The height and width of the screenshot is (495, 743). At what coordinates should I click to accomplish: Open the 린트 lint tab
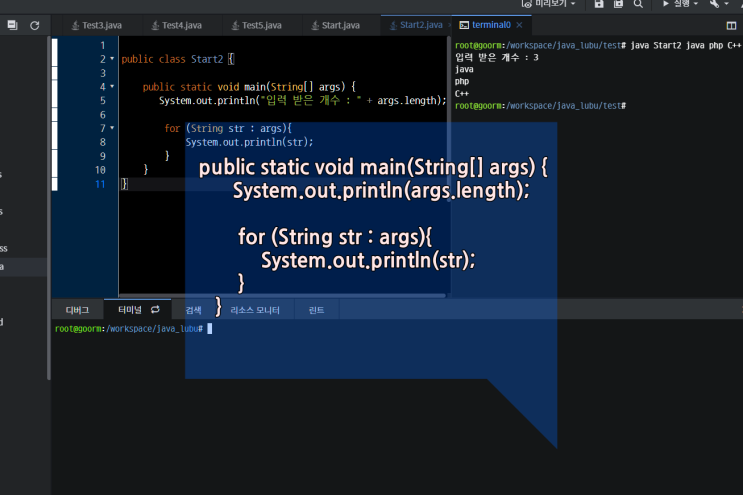pyautogui.click(x=316, y=310)
